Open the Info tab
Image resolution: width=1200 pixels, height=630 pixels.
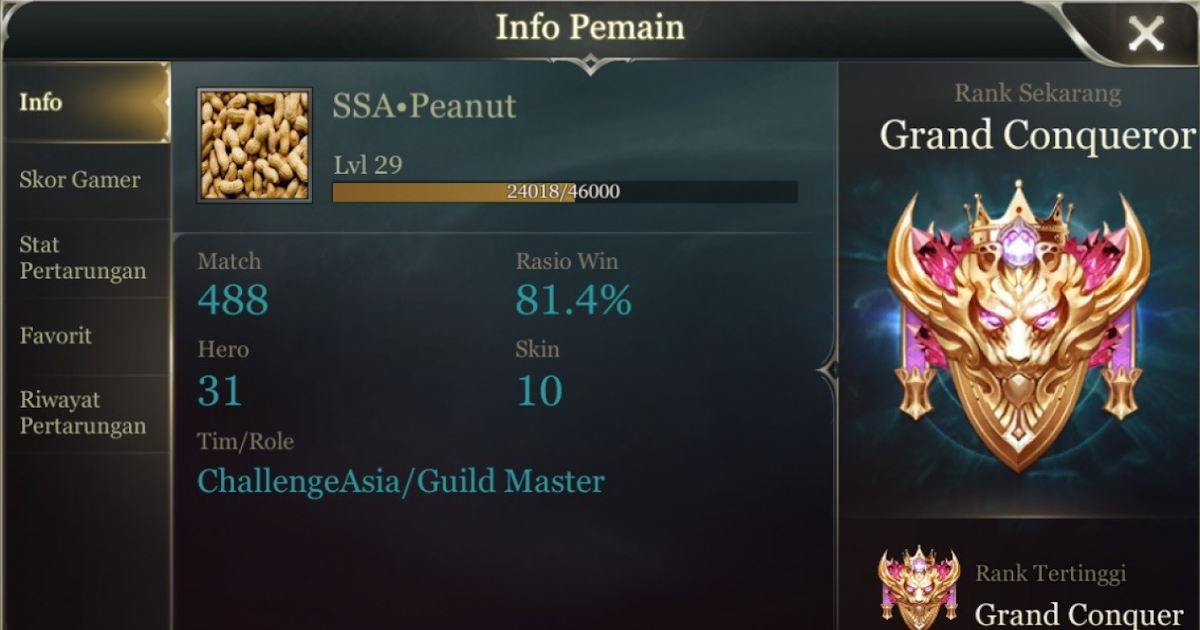click(86, 102)
